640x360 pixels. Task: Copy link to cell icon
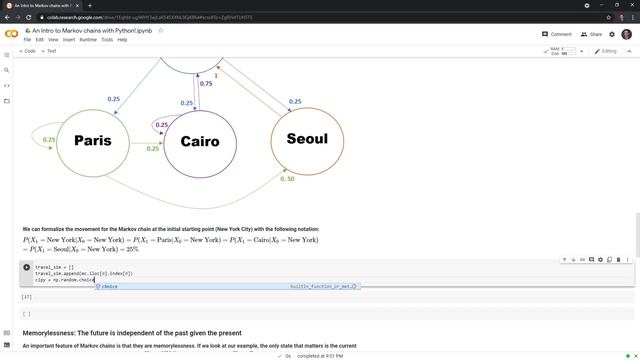point(582,260)
